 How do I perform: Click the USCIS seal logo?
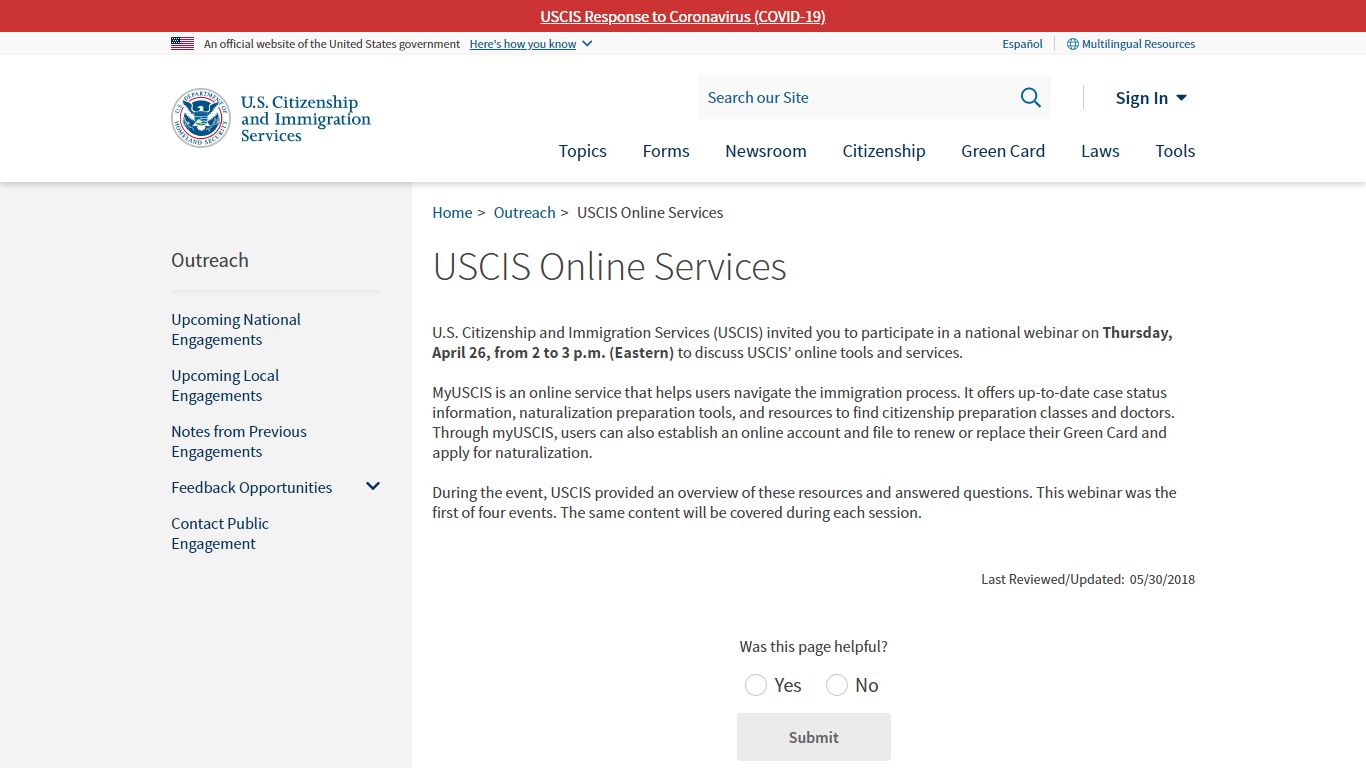point(201,118)
